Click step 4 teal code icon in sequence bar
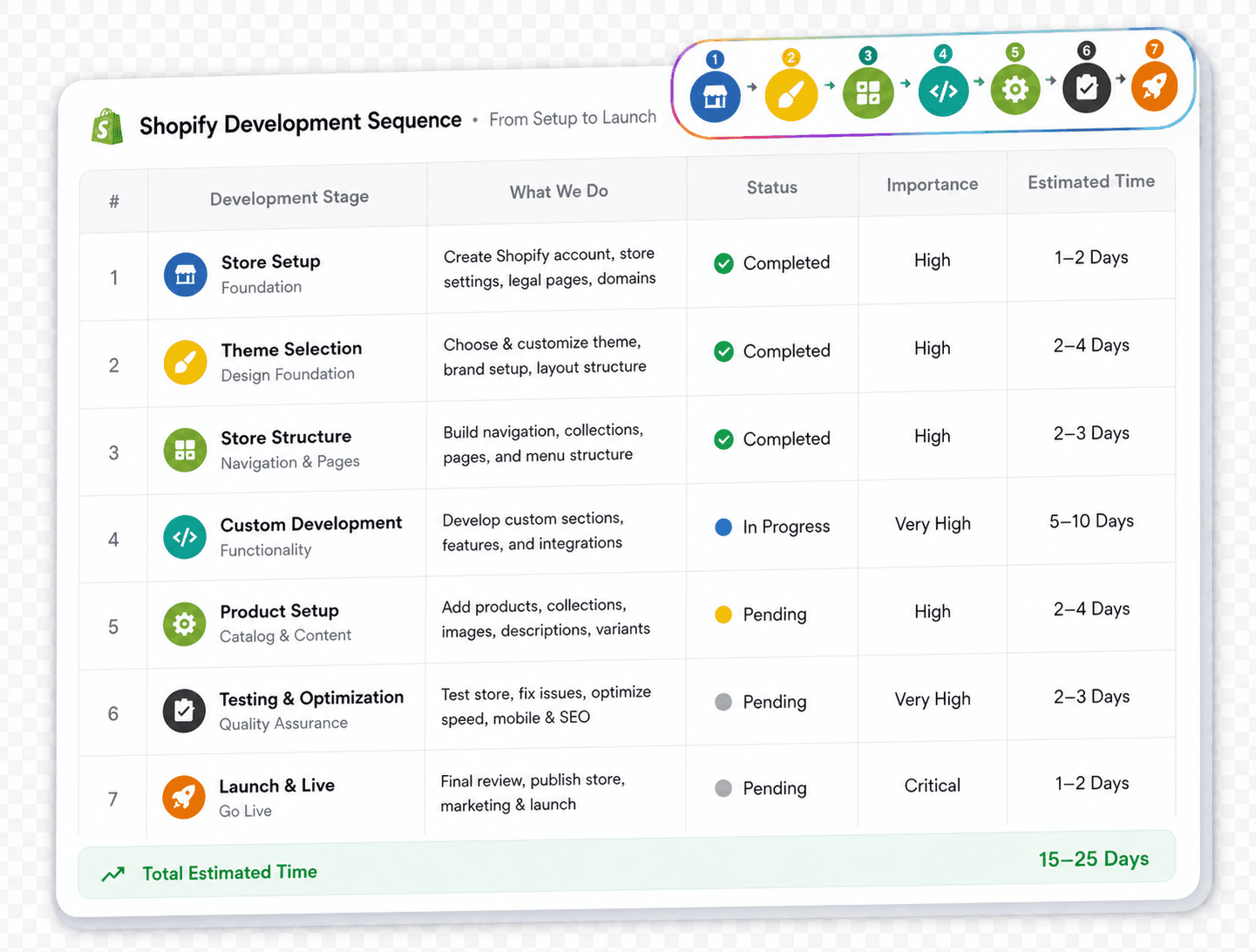This screenshot has height=952, width=1256. [943, 91]
